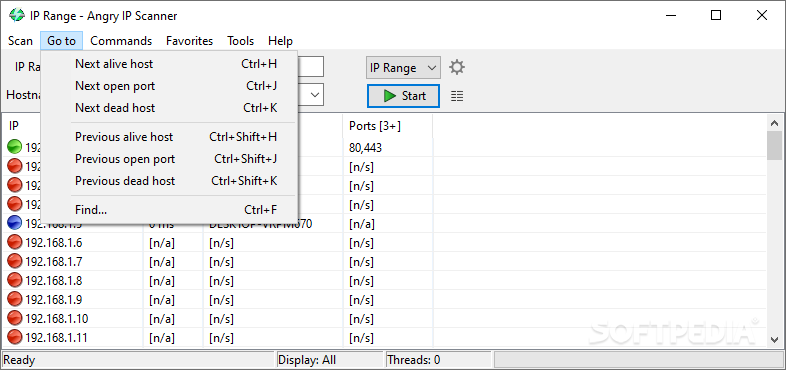Screen dimensions: 786x370
Task: Select the 192.168.1.6 row text
Action: [54, 243]
